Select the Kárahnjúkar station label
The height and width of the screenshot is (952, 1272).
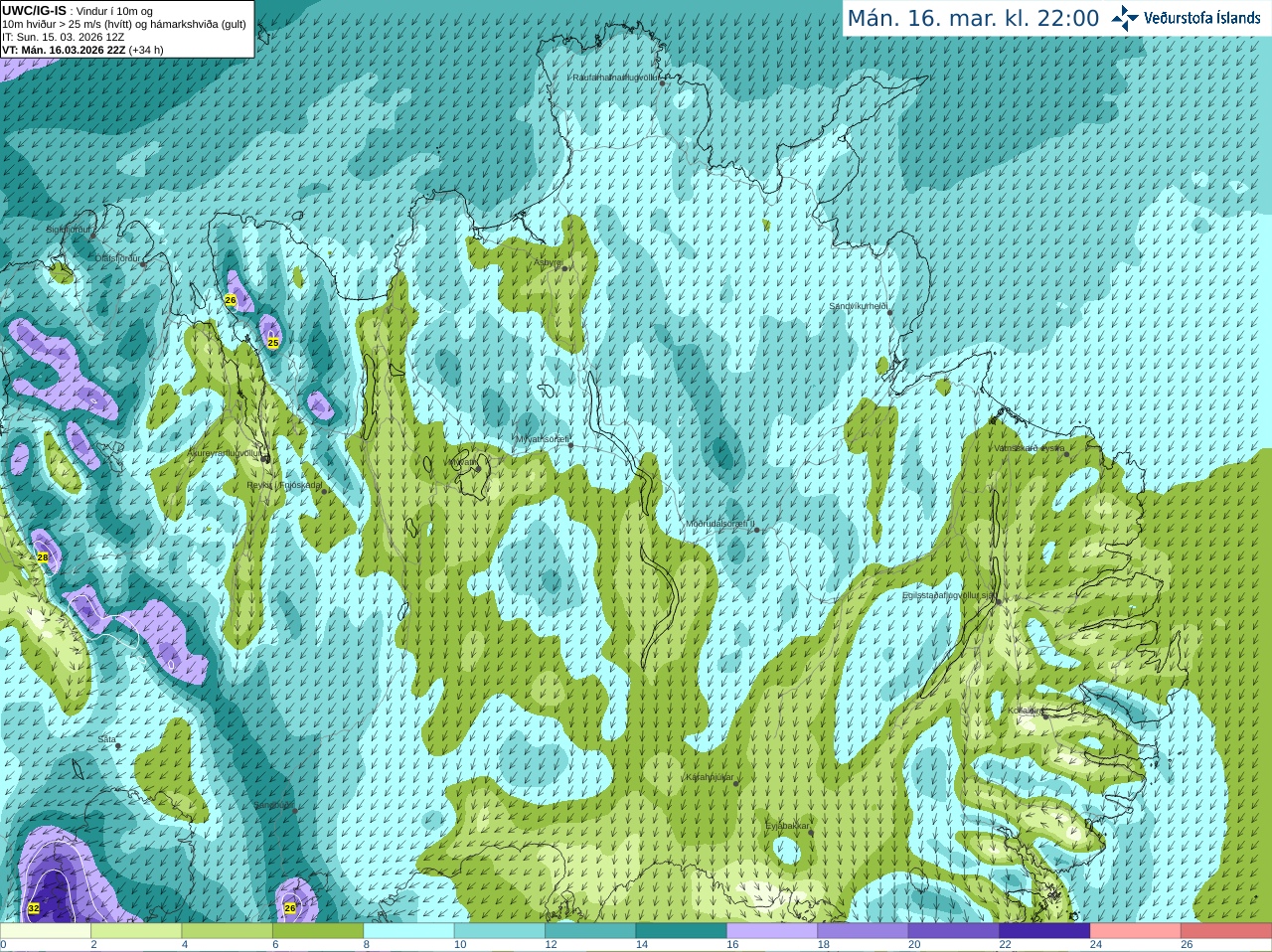(710, 777)
